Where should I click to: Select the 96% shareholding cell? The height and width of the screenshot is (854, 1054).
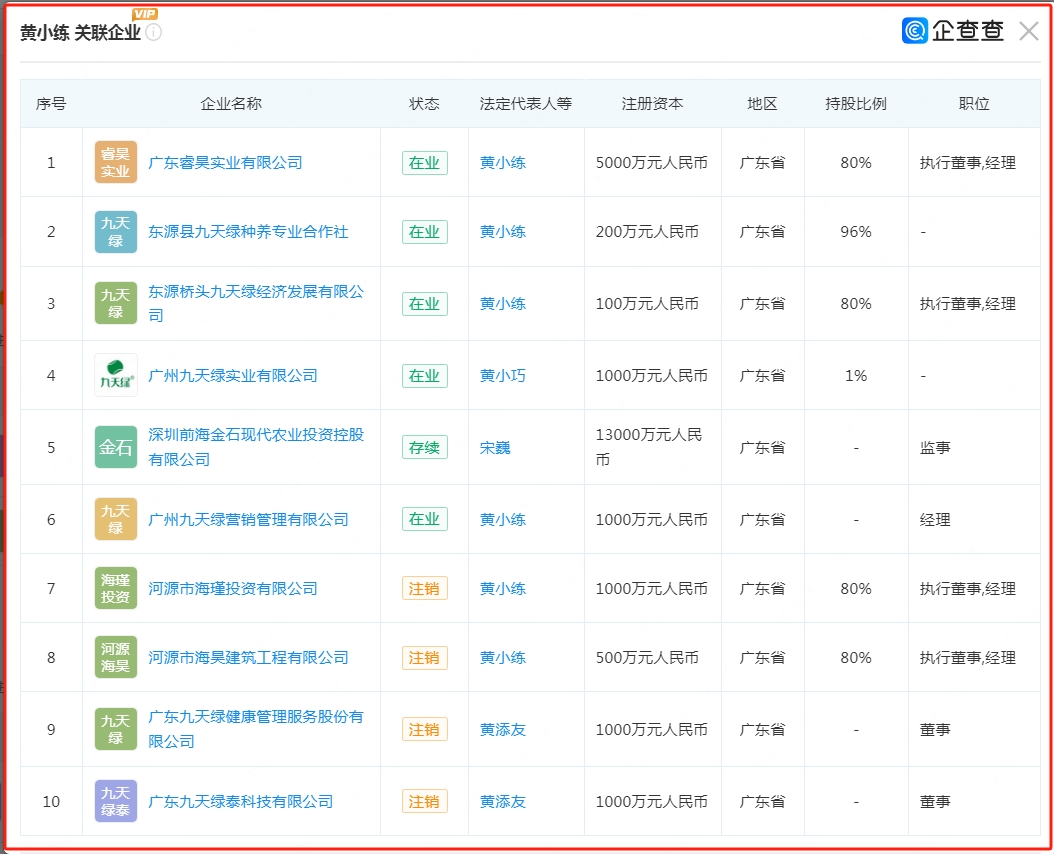(x=856, y=232)
